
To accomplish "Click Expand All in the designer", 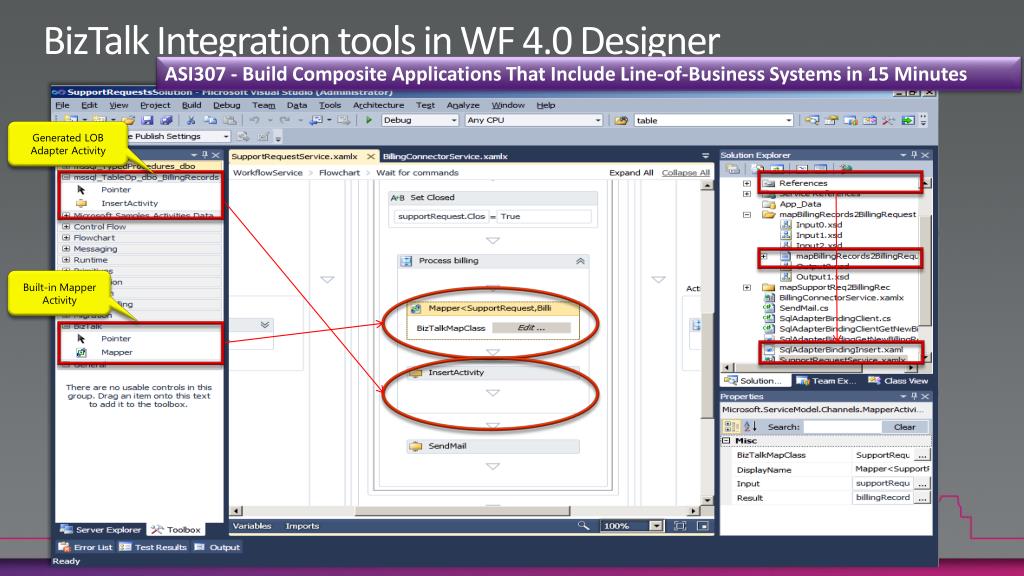I will click(631, 172).
